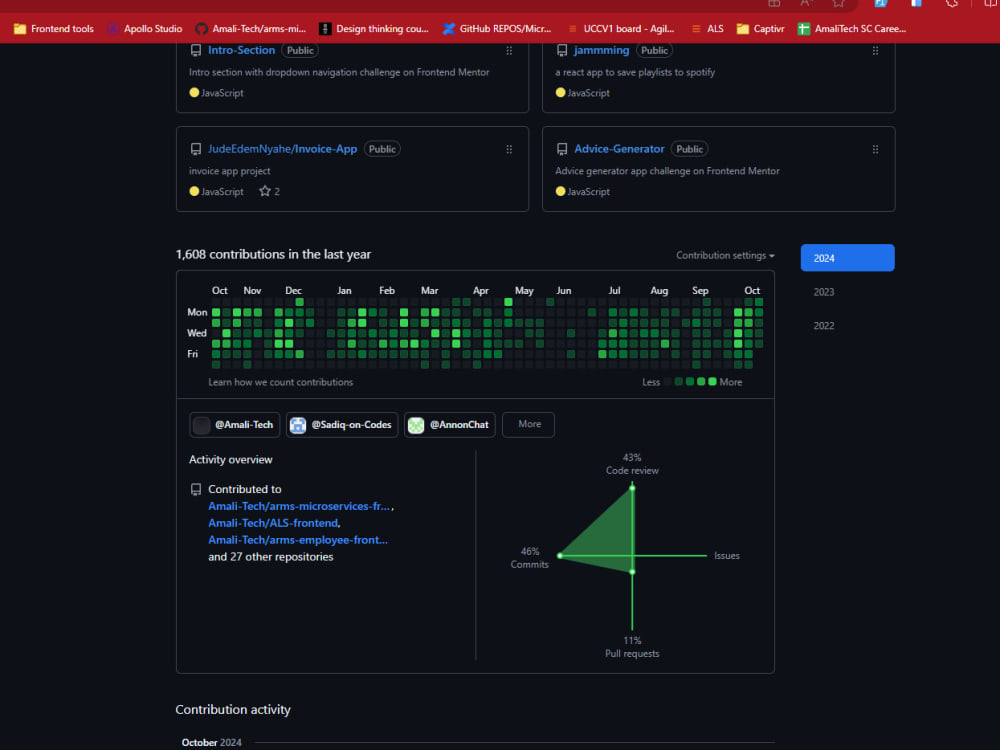Open the Amali-Tech/arms-mi... GitHub bookmark
The height and width of the screenshot is (750, 1000).
point(251,29)
